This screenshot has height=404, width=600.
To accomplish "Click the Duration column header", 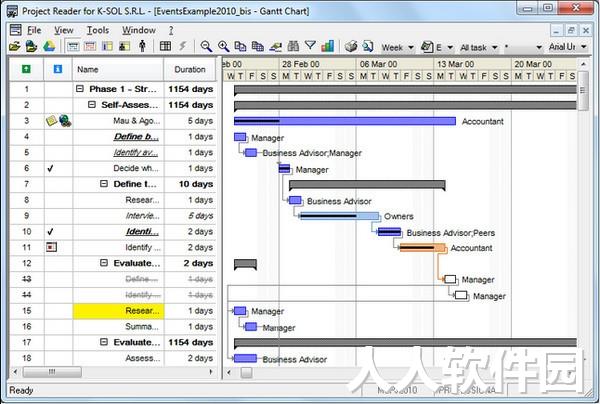I will 190,69.
